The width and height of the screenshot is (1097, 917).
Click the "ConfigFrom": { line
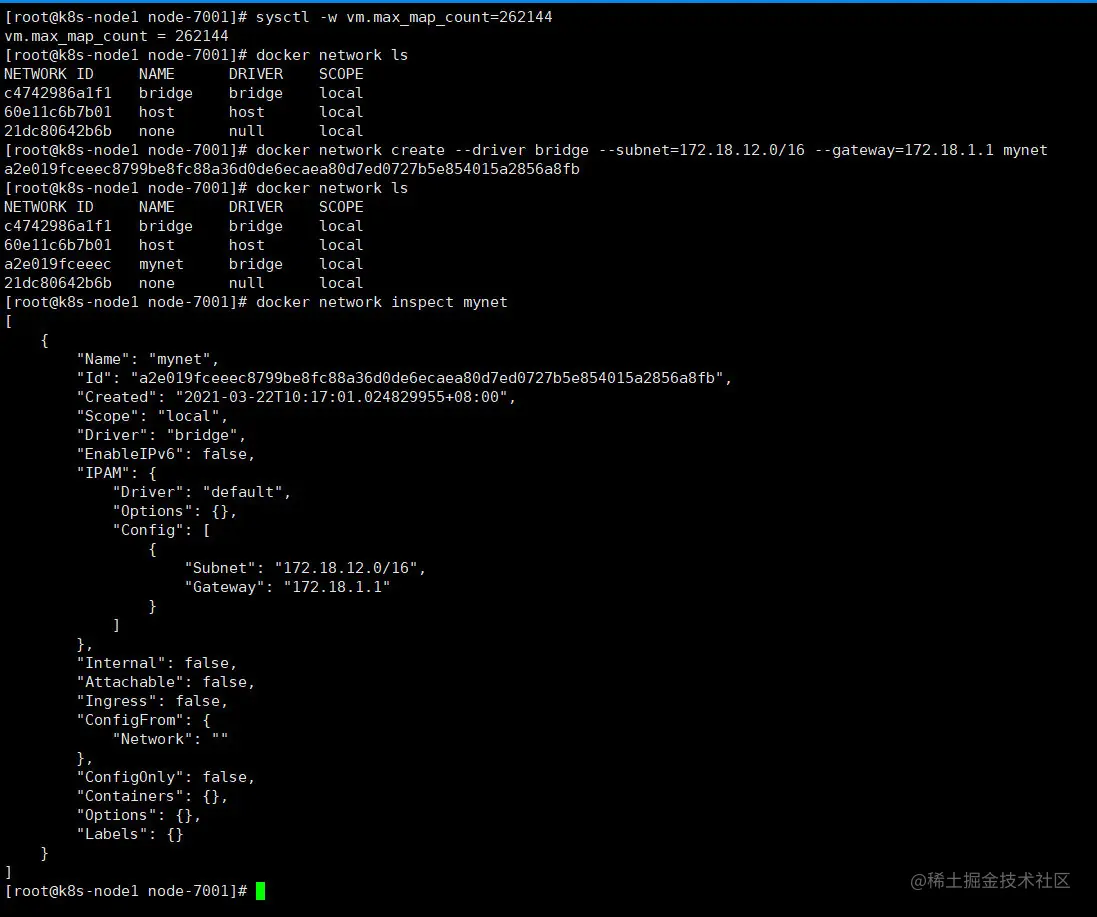point(143,720)
